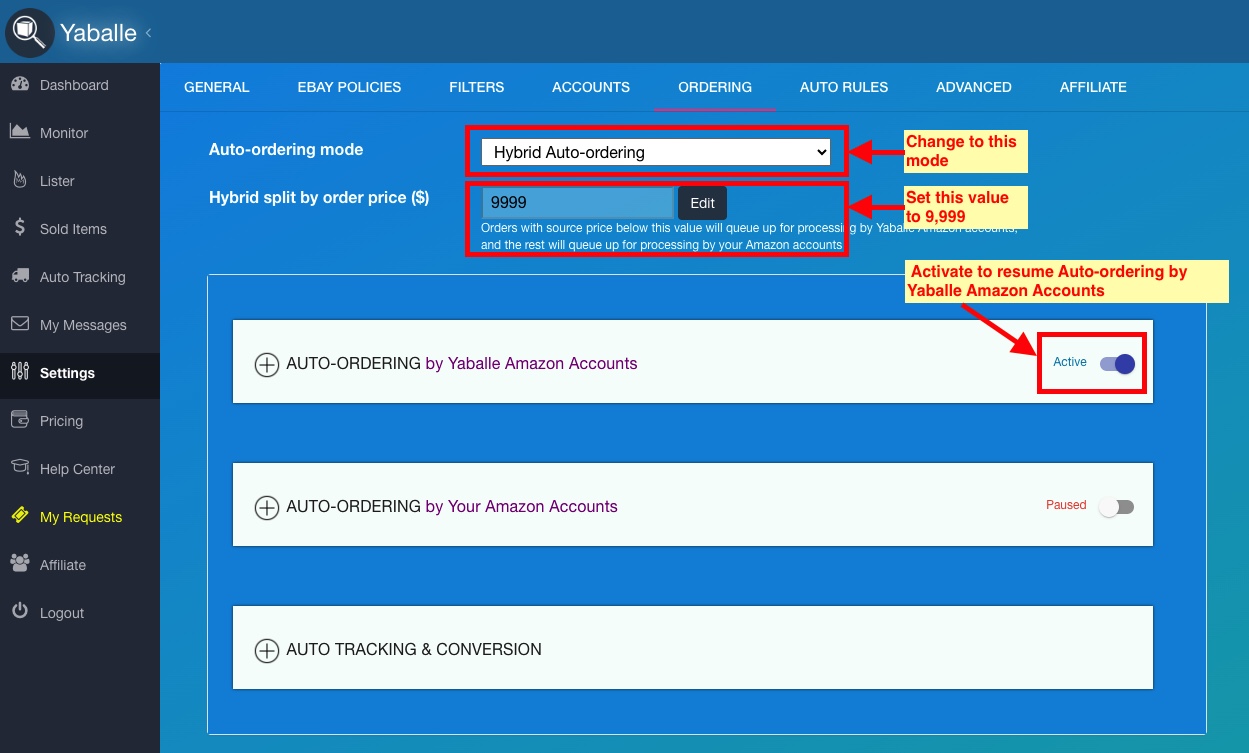Open Dashboard via its gauge icon
The width and height of the screenshot is (1249, 753).
point(20,85)
